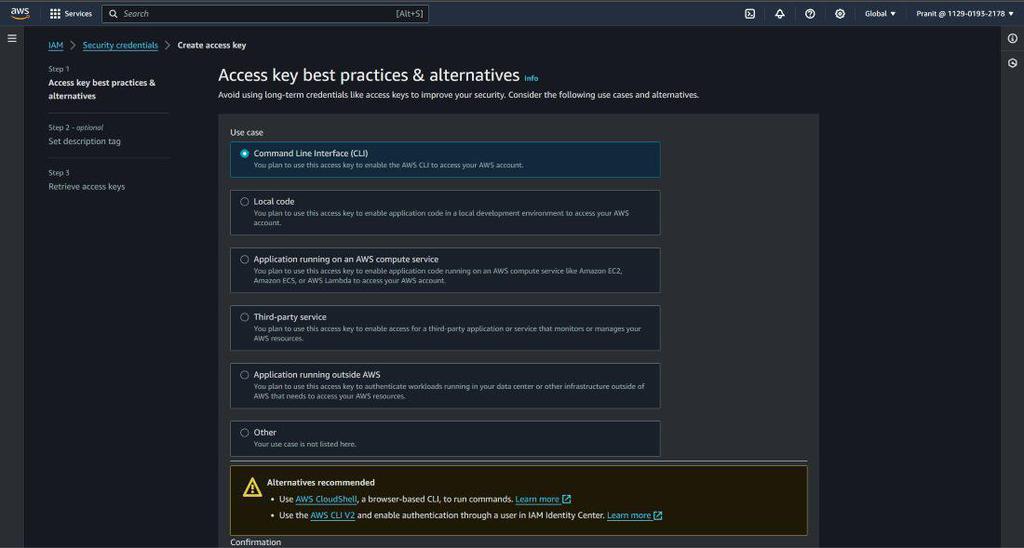The width and height of the screenshot is (1024, 548).
Task: Click the Confirmation label
Action: [255, 542]
